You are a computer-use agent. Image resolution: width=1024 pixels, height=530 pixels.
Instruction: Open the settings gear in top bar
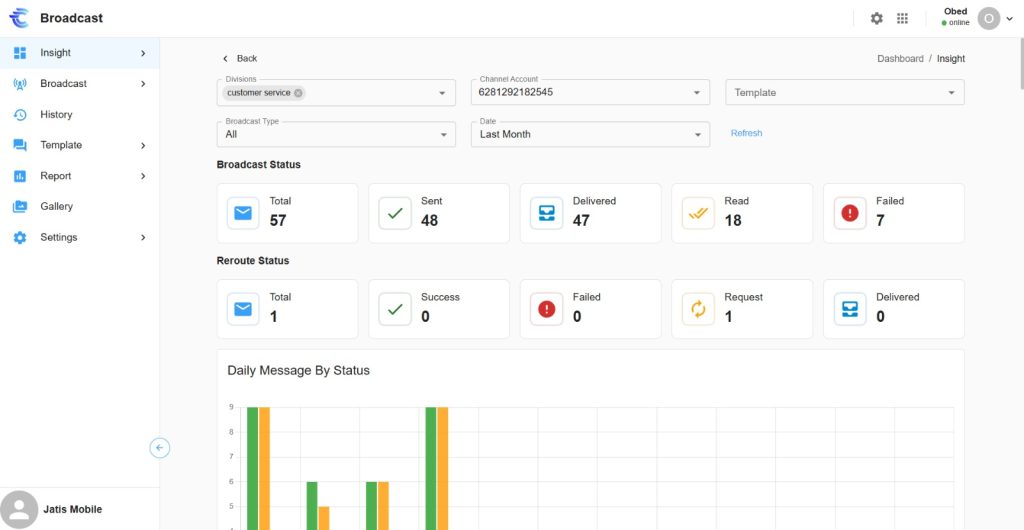[876, 18]
